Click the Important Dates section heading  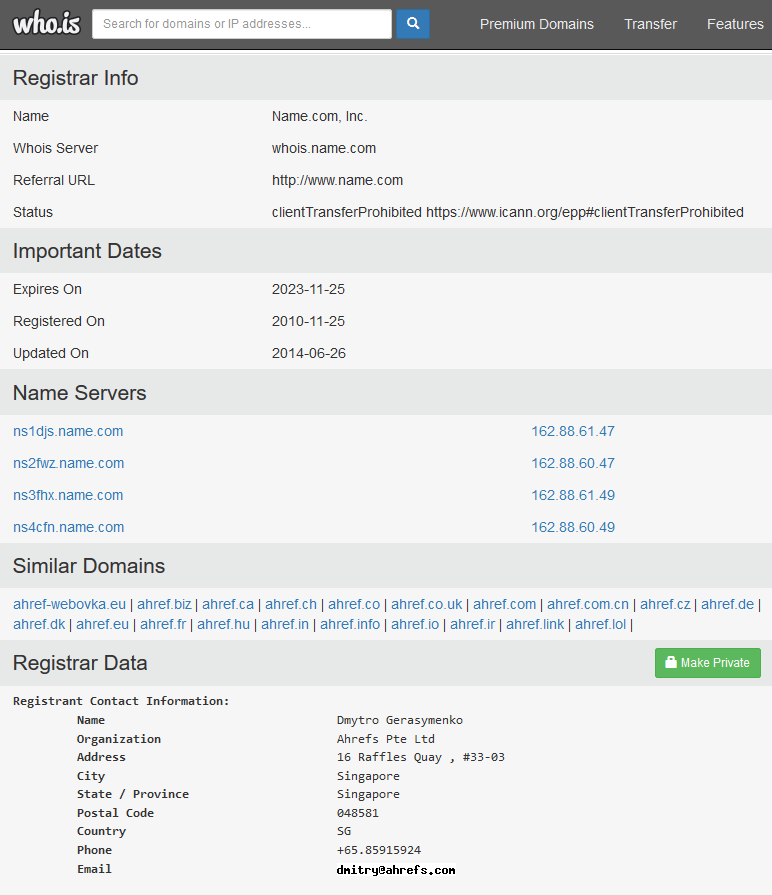point(87,251)
